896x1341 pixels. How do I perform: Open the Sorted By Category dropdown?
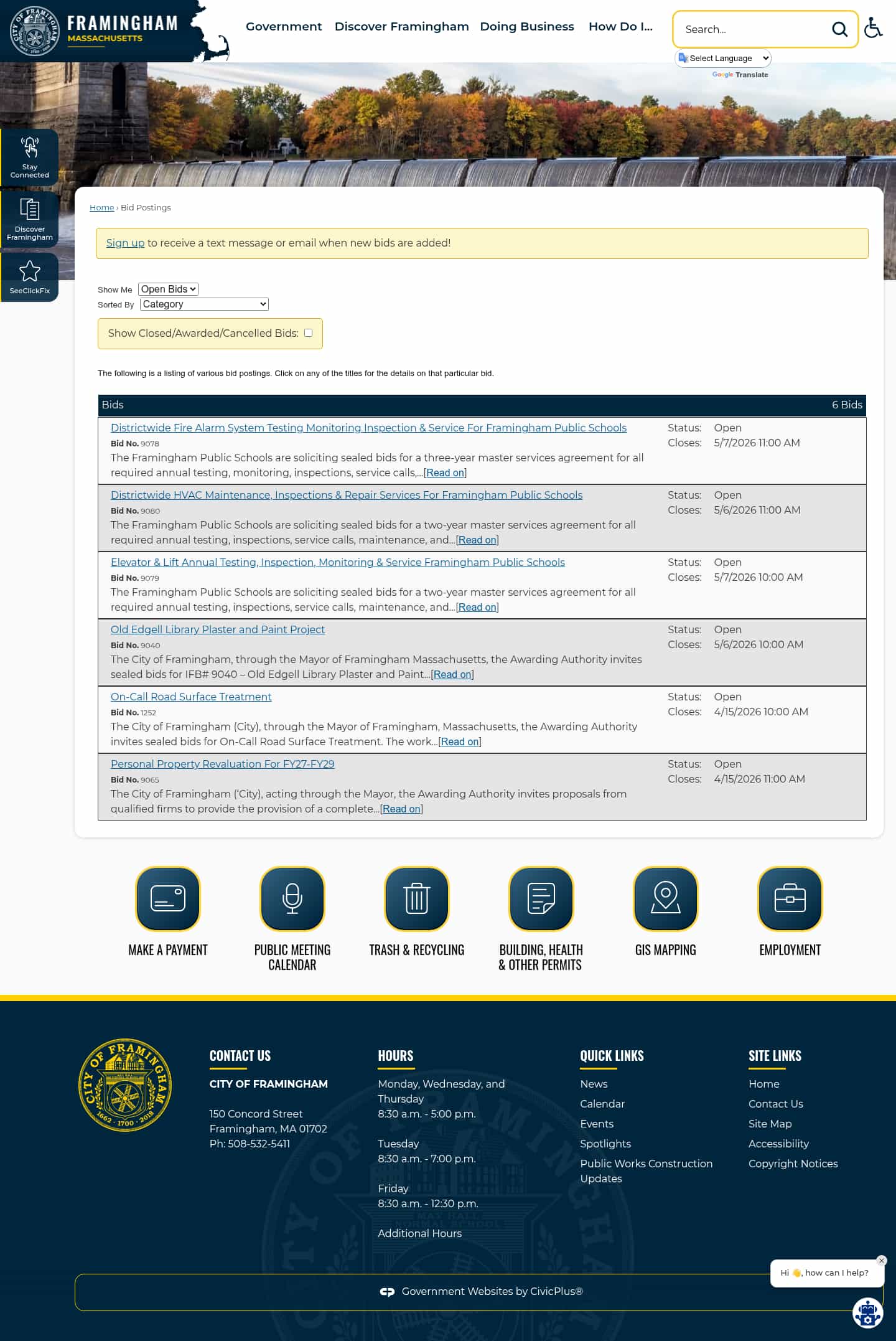(204, 304)
